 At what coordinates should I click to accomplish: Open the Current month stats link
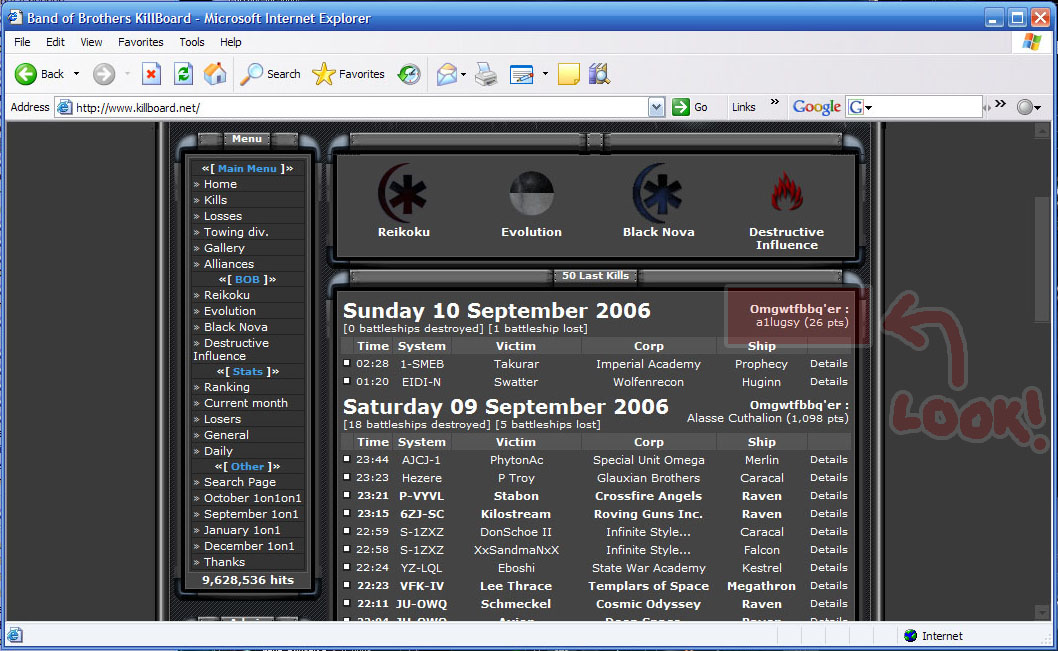click(246, 403)
